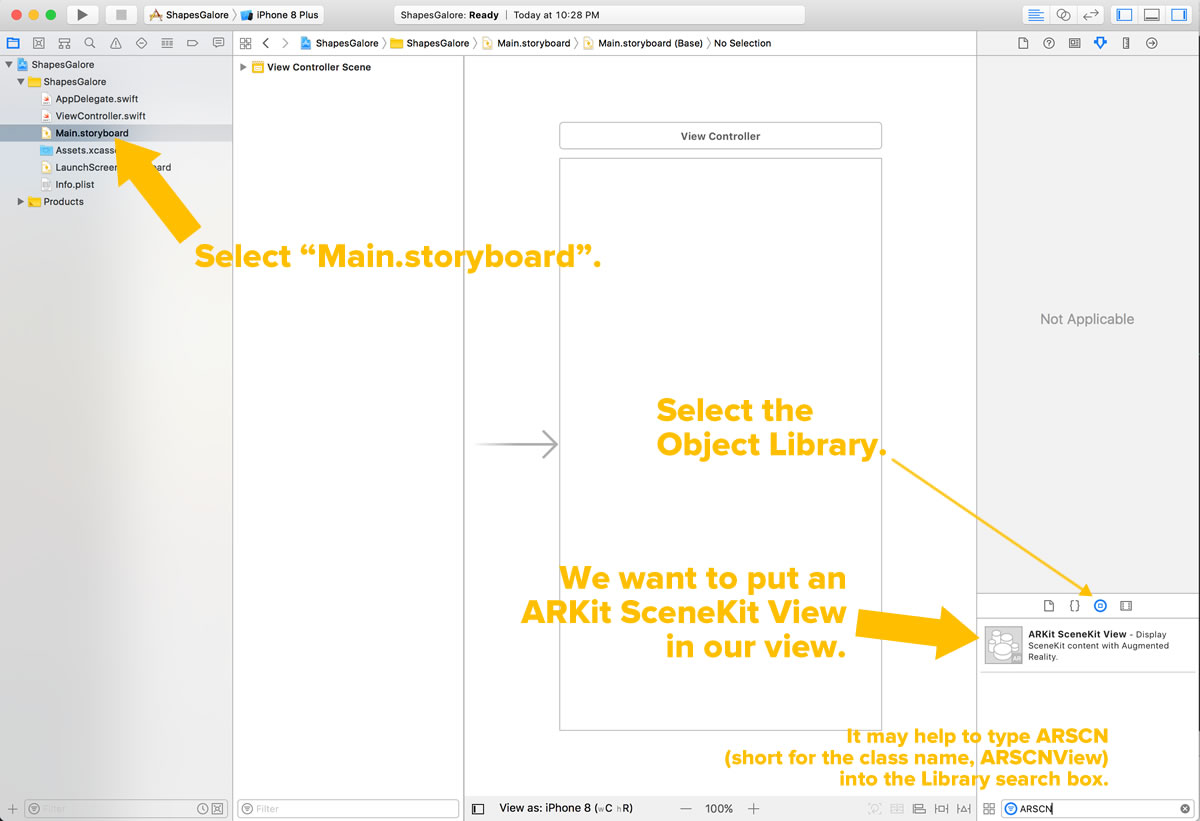The height and width of the screenshot is (821, 1200).
Task: Expand the Products folder
Action: 21,202
